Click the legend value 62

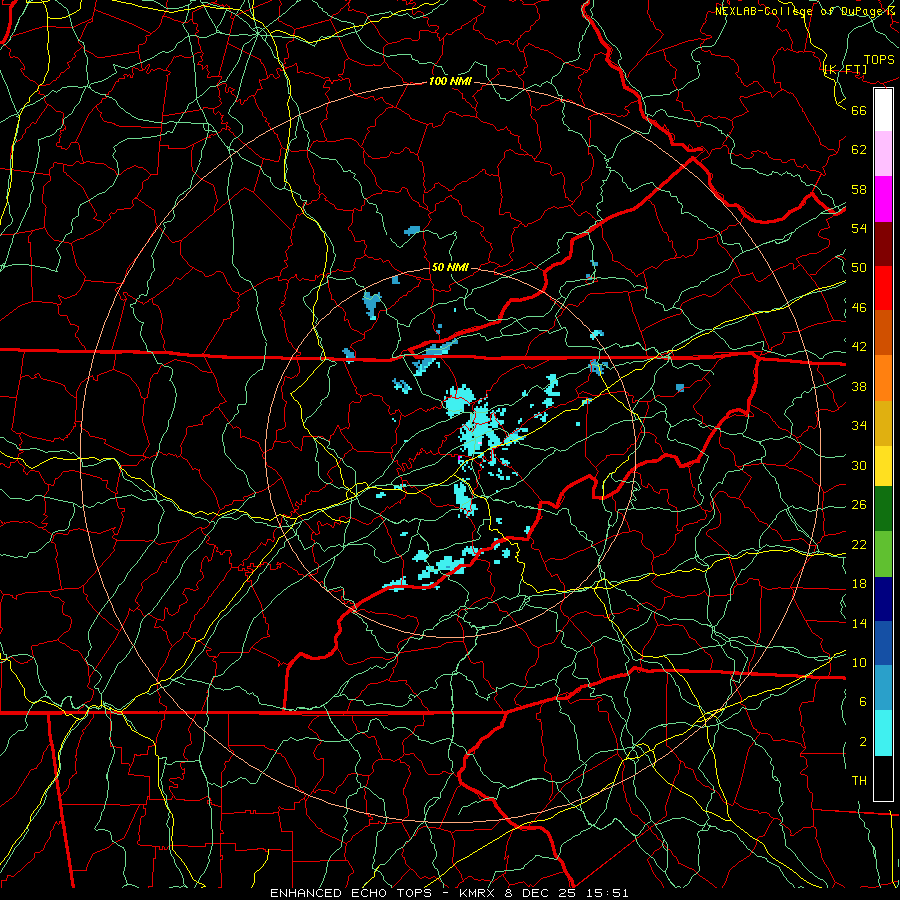click(859, 150)
